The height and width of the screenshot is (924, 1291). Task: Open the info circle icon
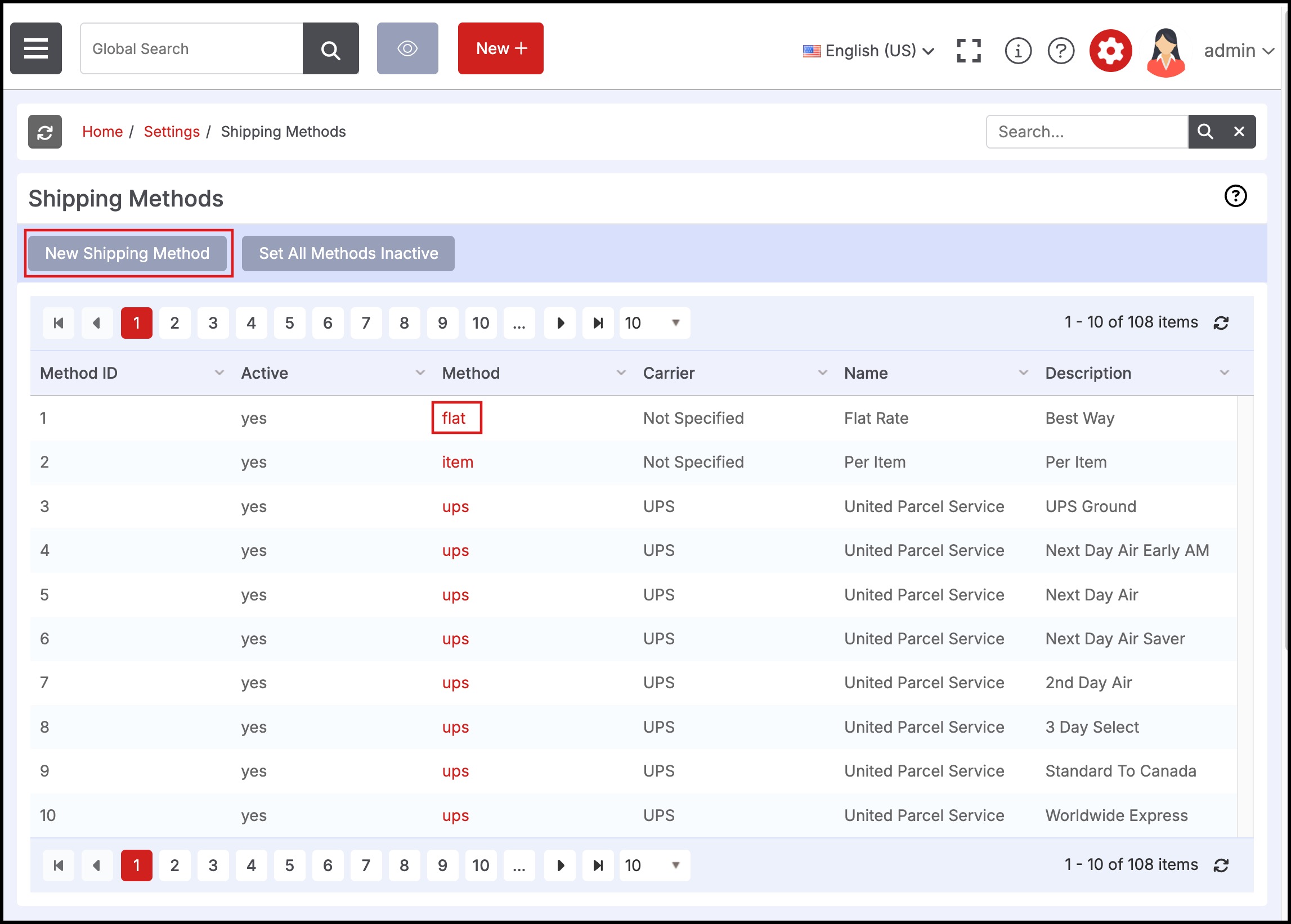click(x=1018, y=51)
